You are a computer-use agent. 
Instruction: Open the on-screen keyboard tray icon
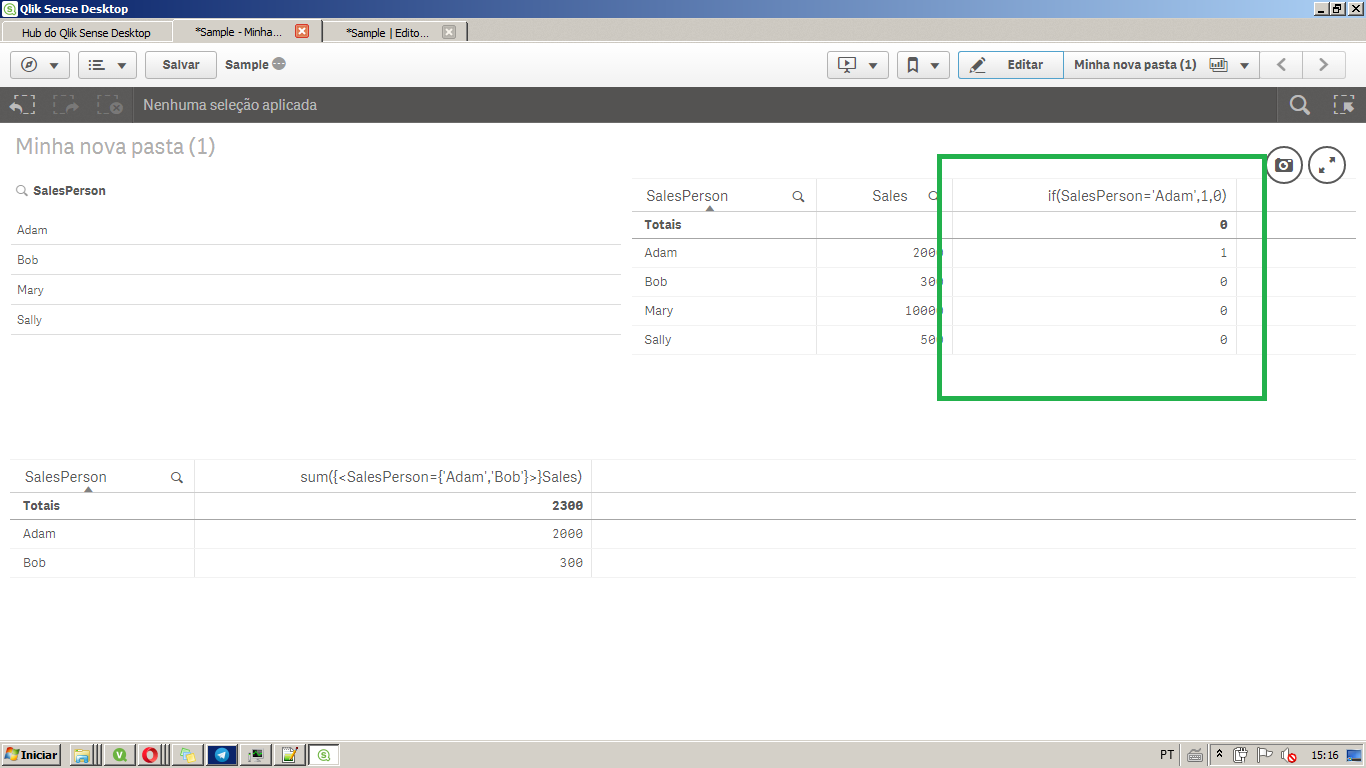pyautogui.click(x=1195, y=755)
